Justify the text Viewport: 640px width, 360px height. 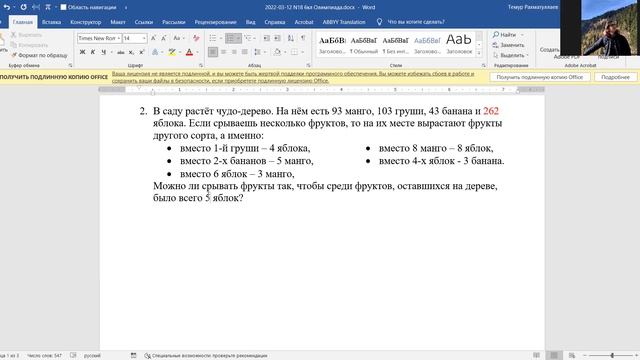point(244,52)
